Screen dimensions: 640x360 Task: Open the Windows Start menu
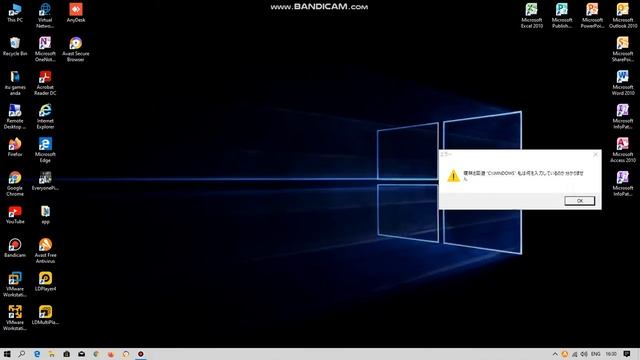(x=7, y=354)
